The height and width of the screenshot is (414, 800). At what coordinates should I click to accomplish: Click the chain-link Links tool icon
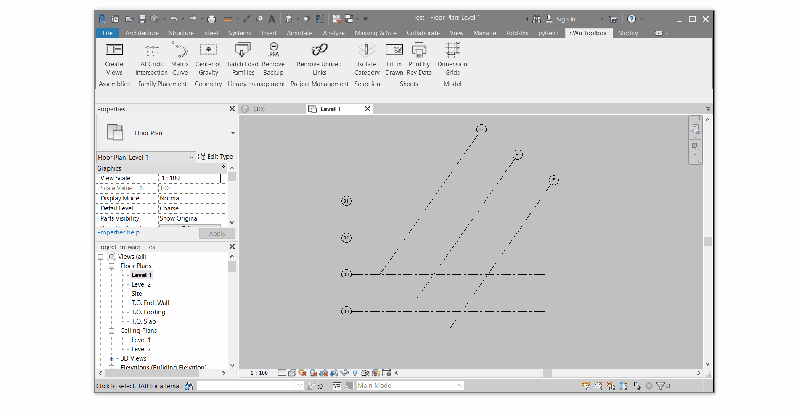pyautogui.click(x=319, y=50)
